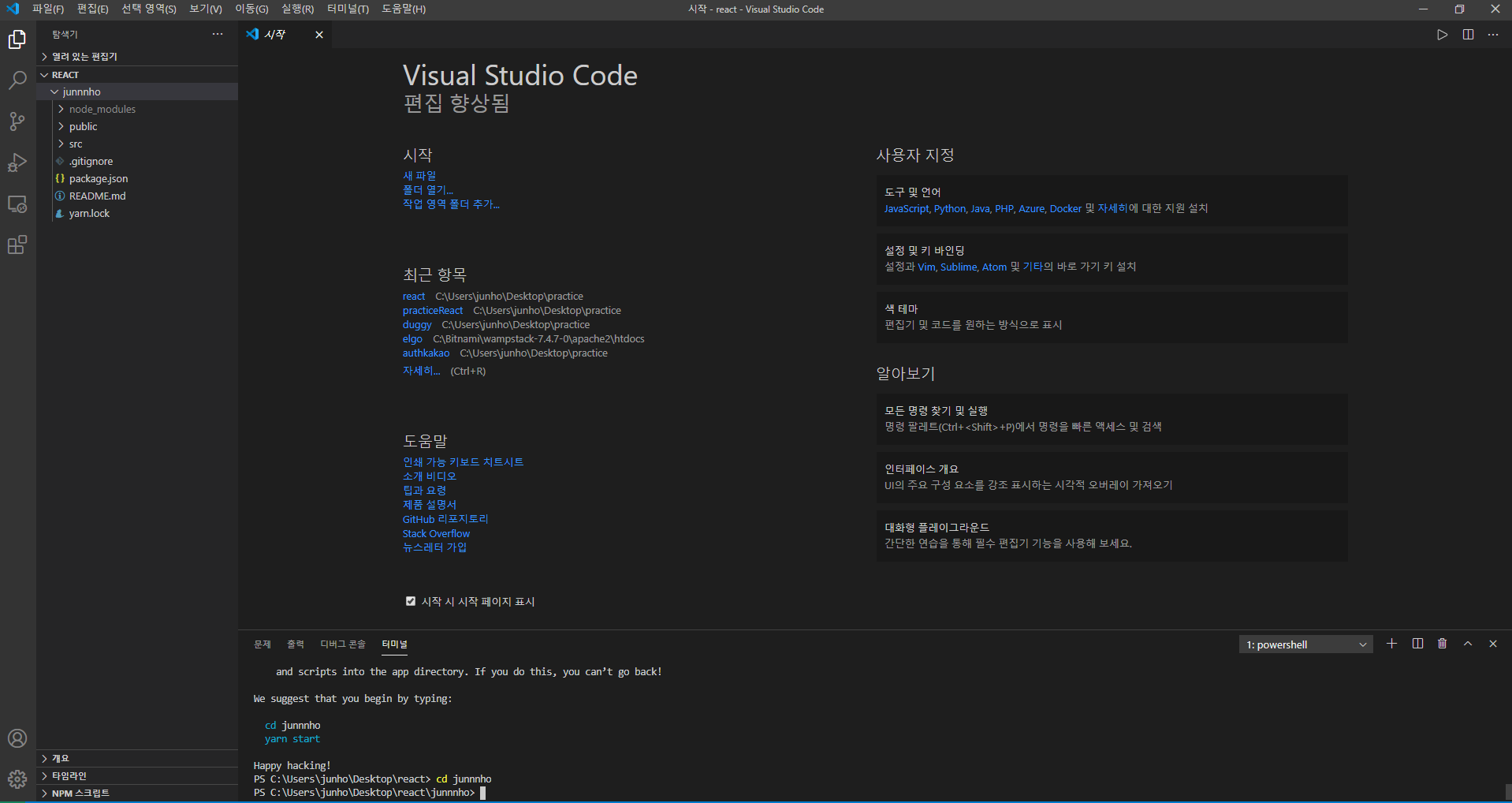Expand the public folder
This screenshot has width=1512, height=803.
point(138,126)
